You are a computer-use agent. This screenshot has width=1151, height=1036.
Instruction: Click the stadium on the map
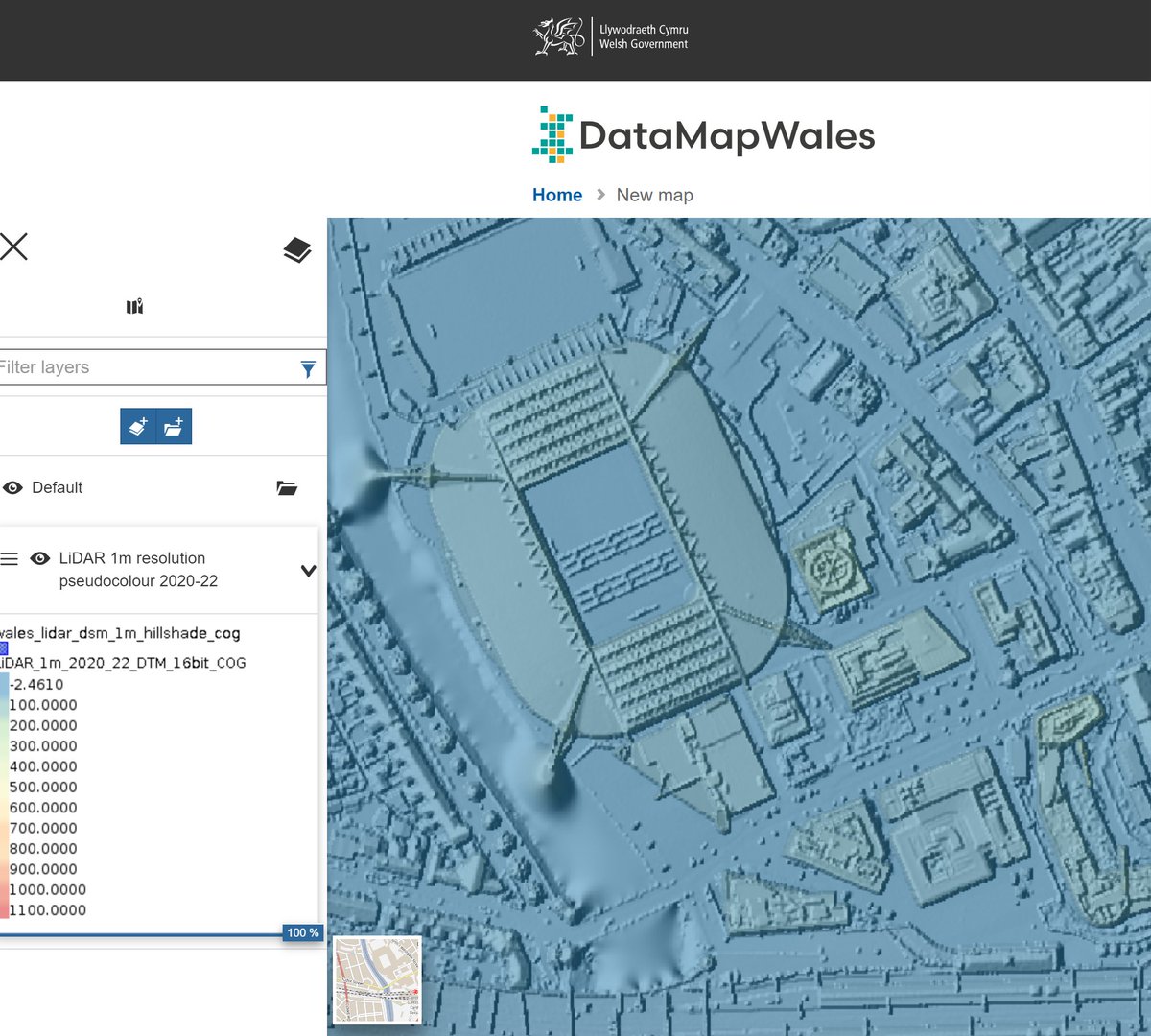pos(610,539)
